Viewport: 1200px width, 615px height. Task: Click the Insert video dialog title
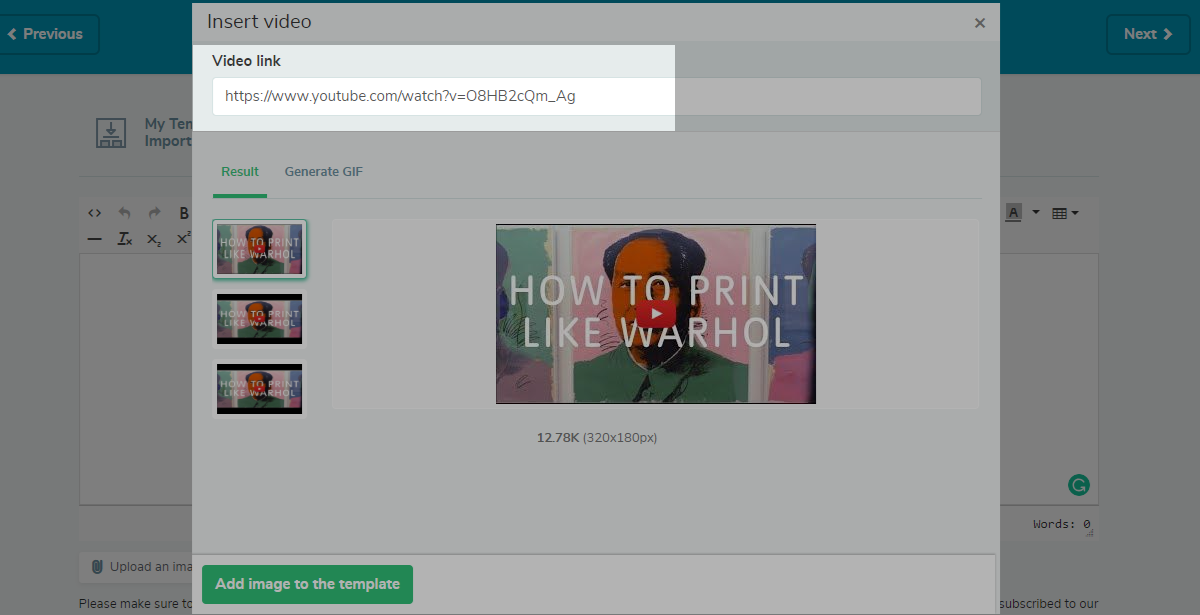[259, 21]
